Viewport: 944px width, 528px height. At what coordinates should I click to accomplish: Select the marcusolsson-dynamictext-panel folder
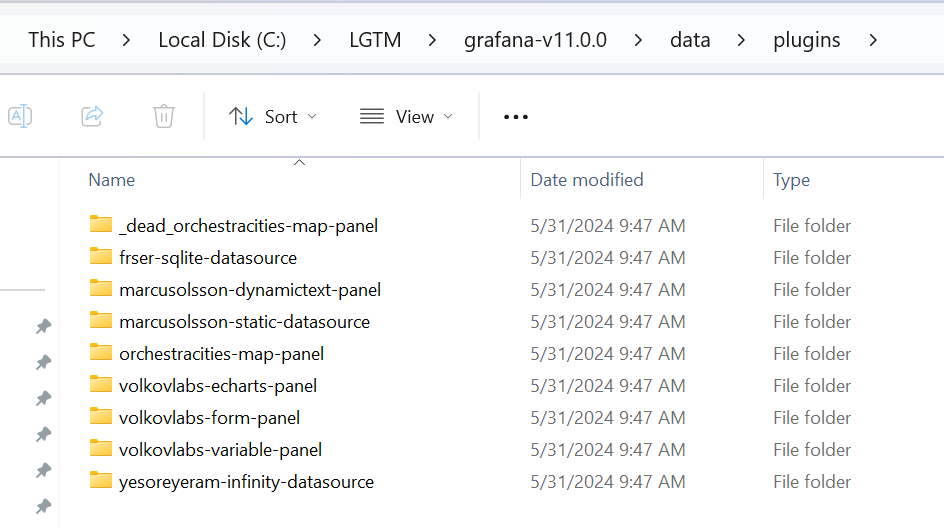pyautogui.click(x=249, y=289)
